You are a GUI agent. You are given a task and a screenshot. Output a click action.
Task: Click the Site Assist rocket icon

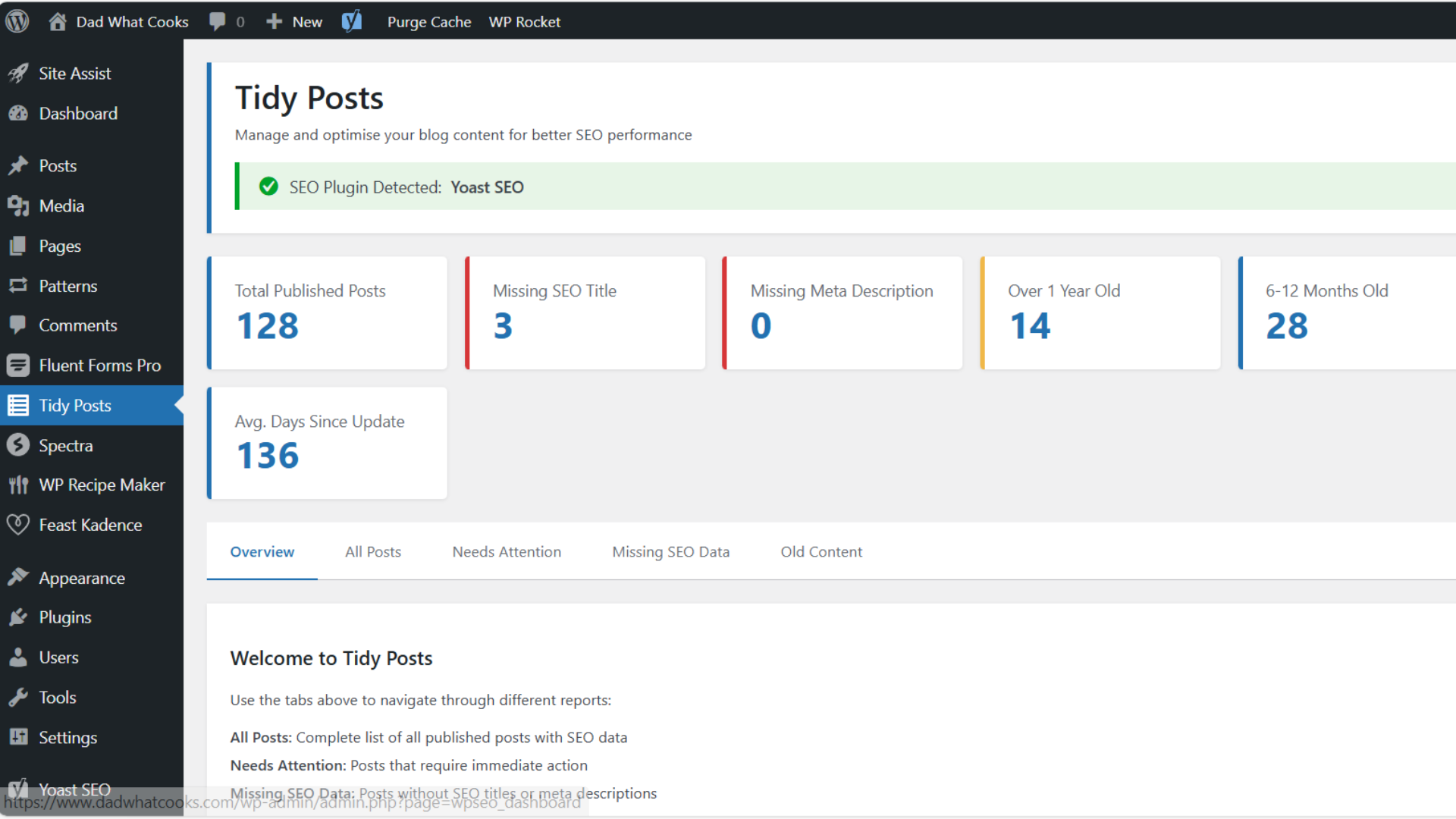tap(18, 74)
